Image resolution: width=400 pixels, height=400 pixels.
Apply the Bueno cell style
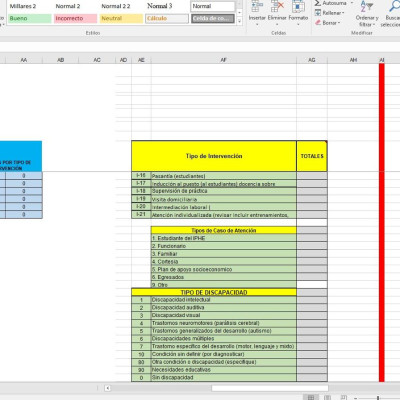pyautogui.click(x=30, y=18)
